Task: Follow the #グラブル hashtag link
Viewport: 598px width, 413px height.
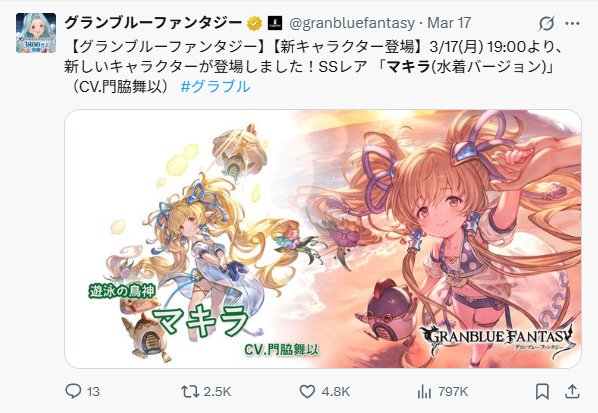Action: click(x=215, y=87)
